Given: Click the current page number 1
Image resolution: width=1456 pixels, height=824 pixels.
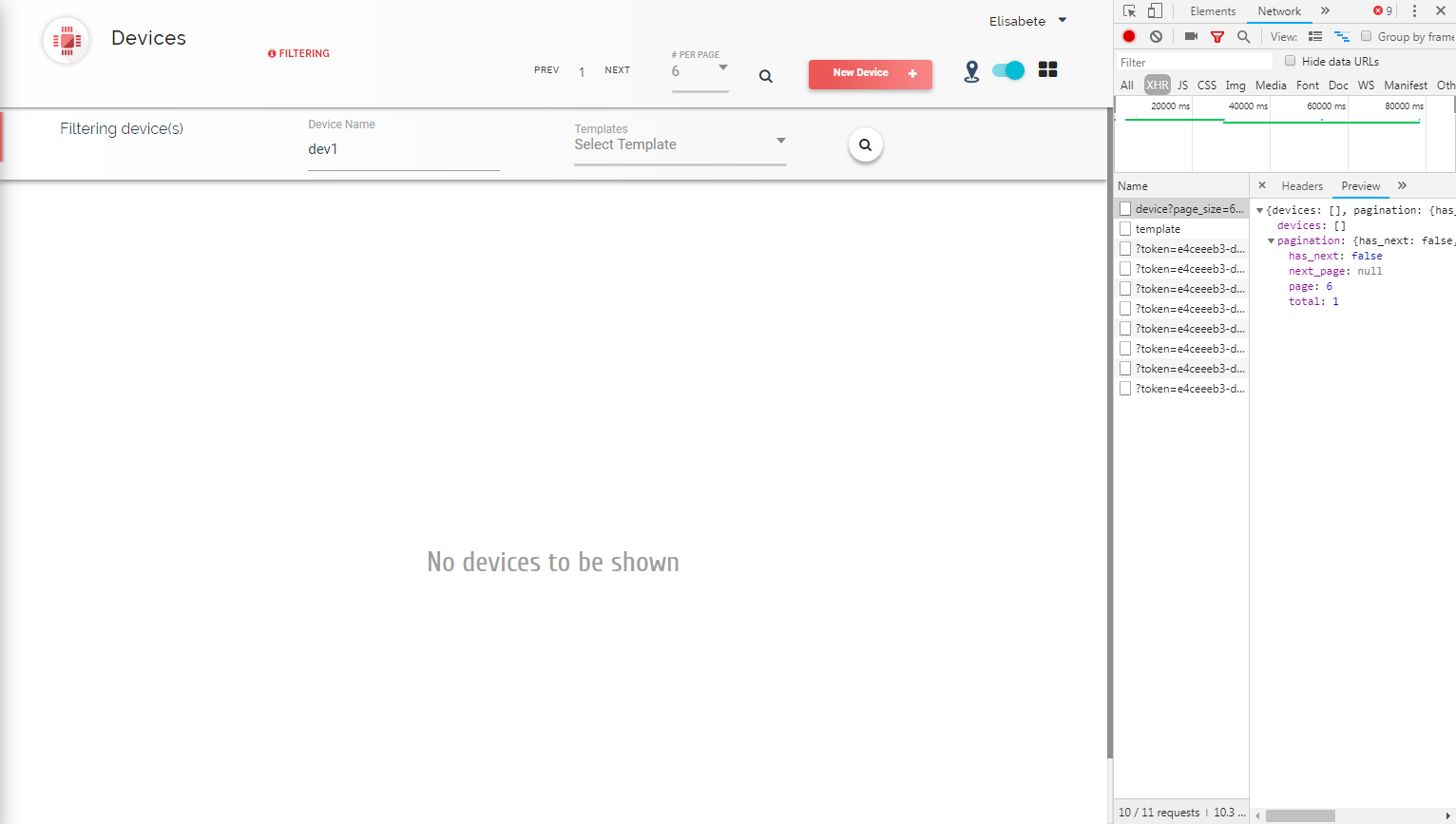Looking at the screenshot, I should point(582,72).
